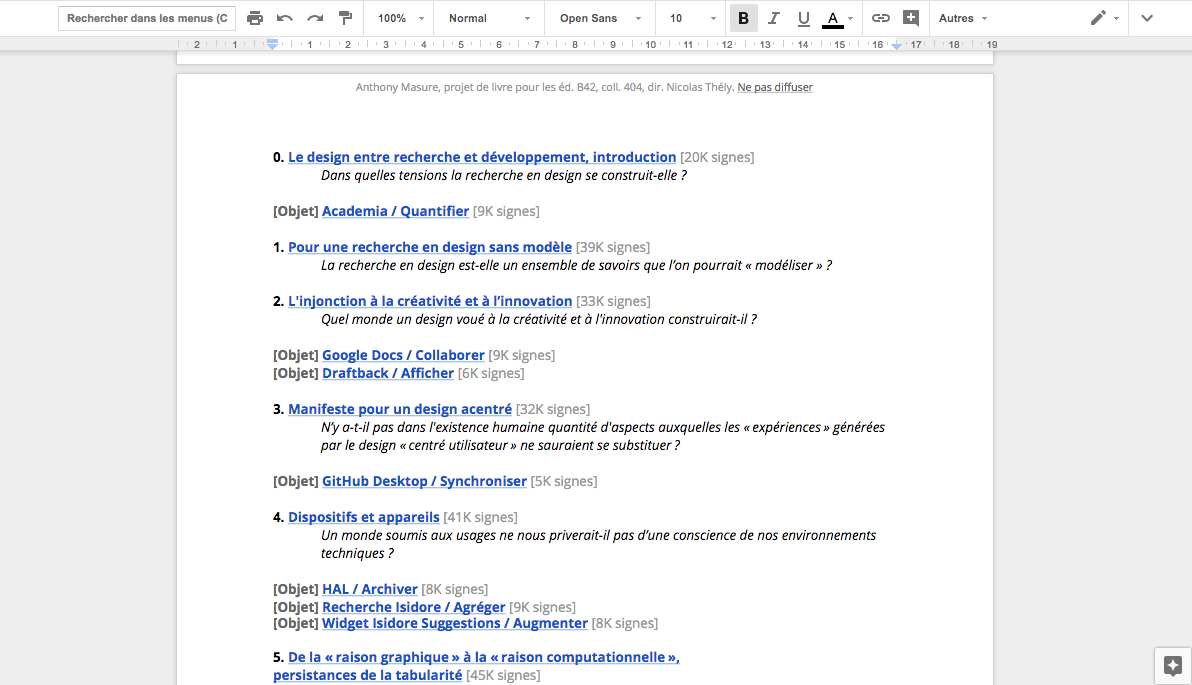Open link De la « raison graphique »

click(x=483, y=658)
